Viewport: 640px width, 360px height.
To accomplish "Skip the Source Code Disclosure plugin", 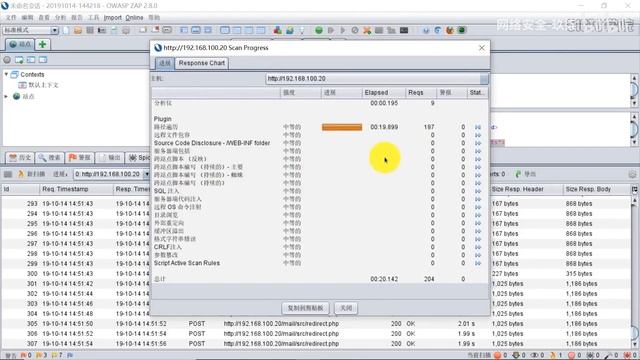I will (x=478, y=143).
